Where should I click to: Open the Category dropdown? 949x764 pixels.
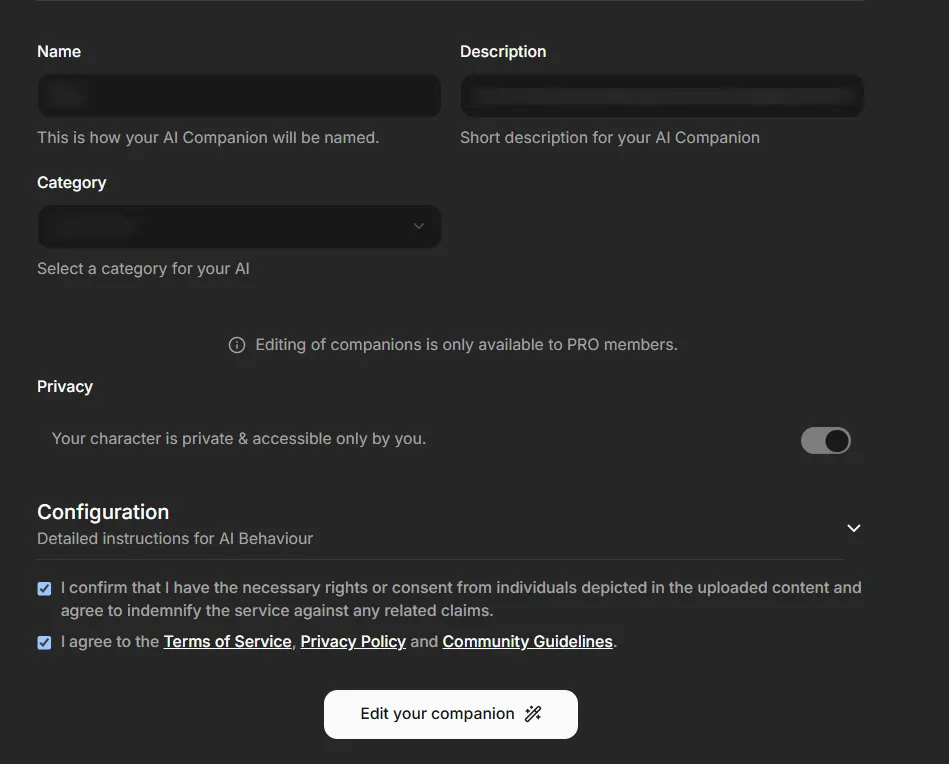point(239,226)
